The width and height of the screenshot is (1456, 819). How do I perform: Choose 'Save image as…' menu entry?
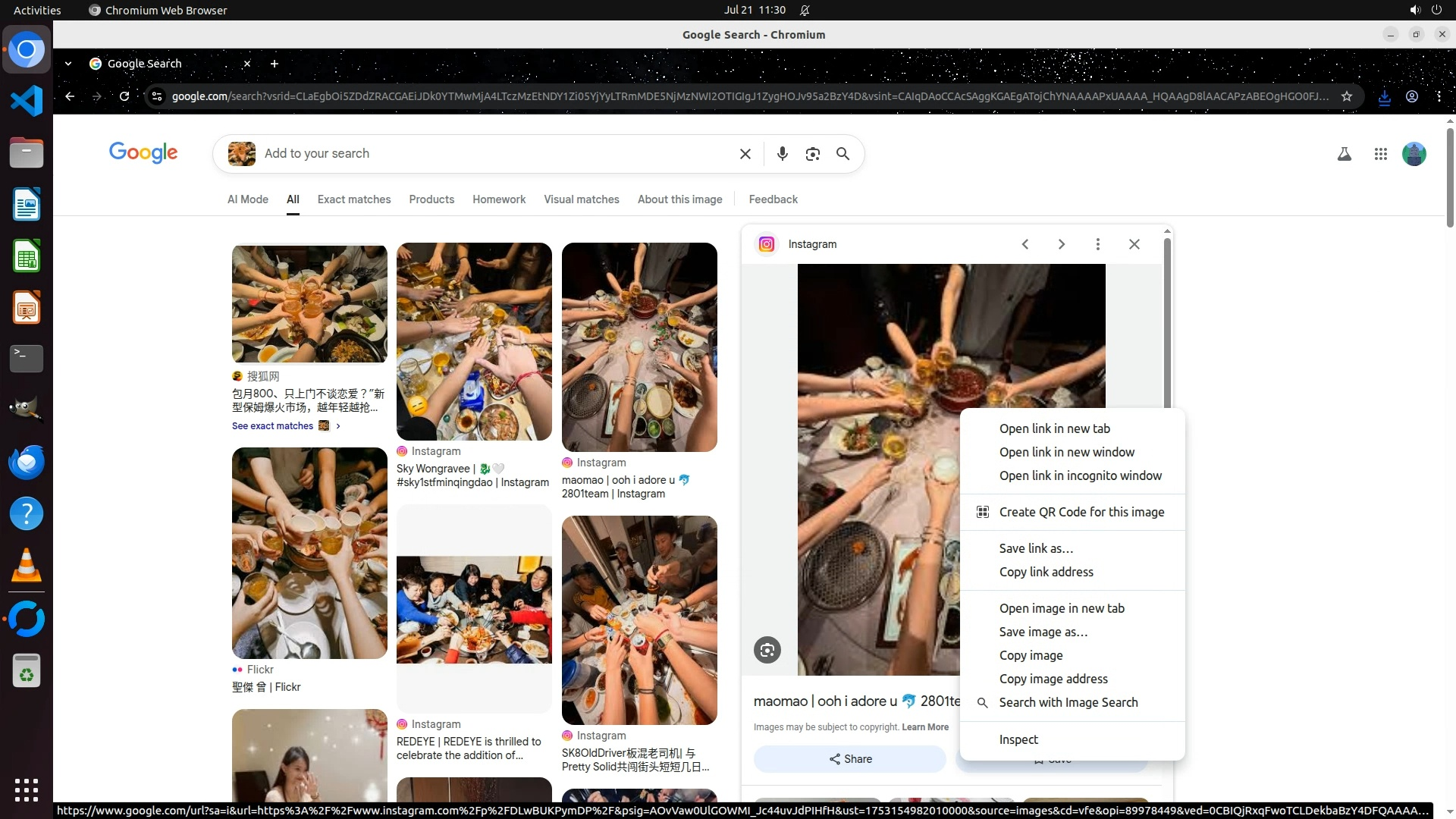coord(1043,632)
